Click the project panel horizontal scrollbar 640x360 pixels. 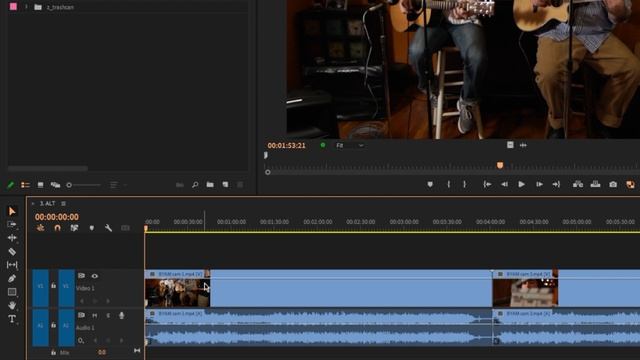pos(48,168)
